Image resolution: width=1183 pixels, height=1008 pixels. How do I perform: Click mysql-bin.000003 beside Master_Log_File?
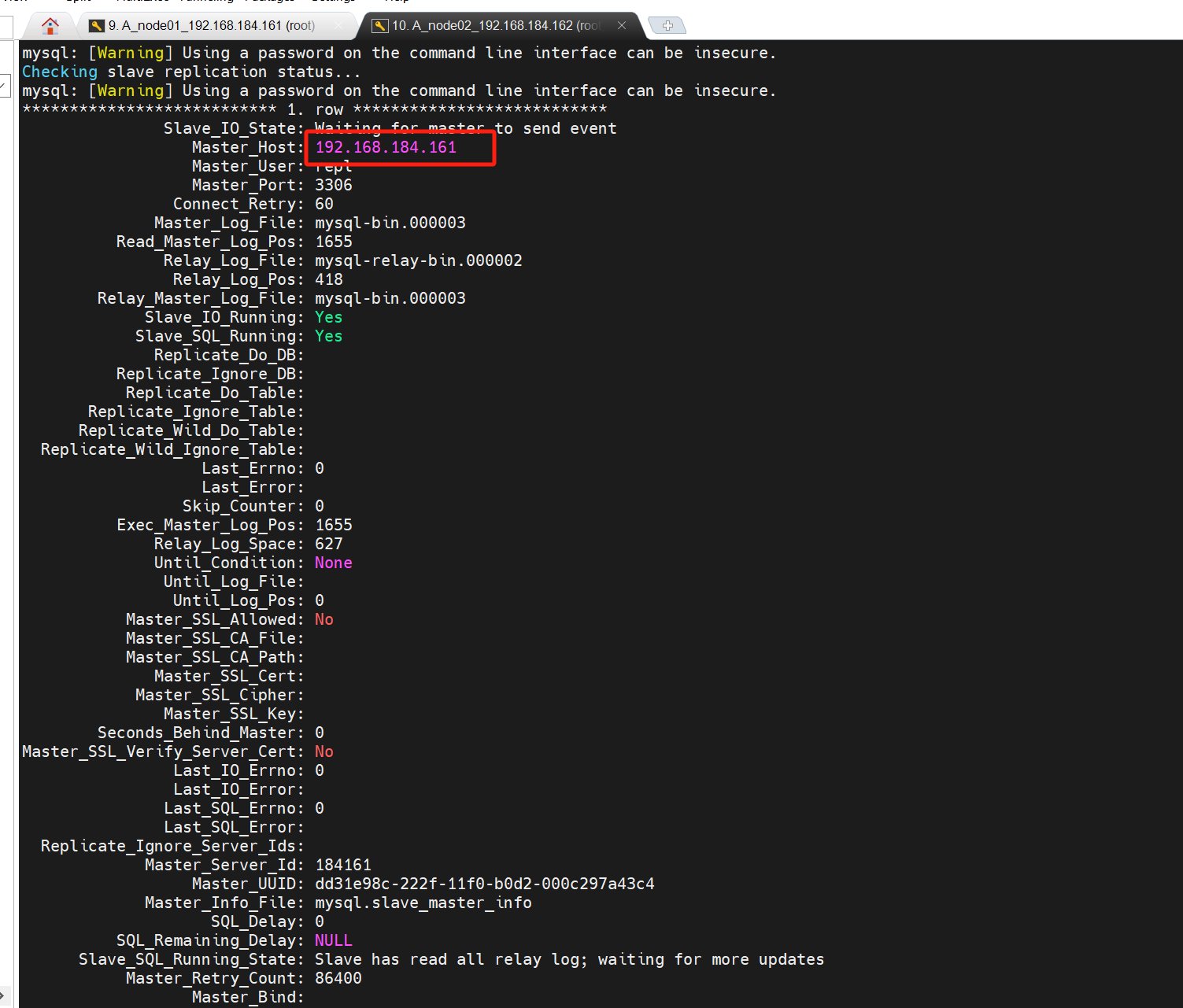pyautogui.click(x=390, y=223)
